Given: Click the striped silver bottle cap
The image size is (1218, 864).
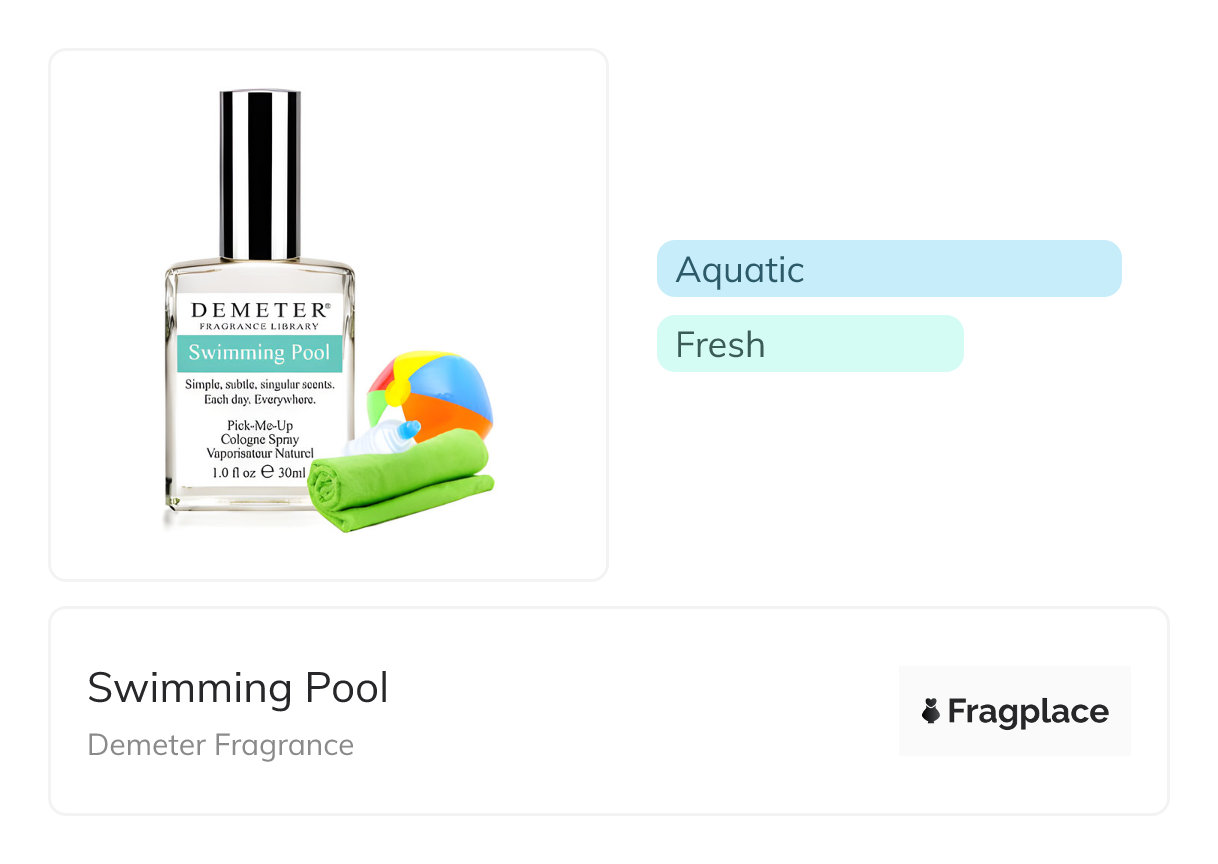Looking at the screenshot, I should 260,174.
